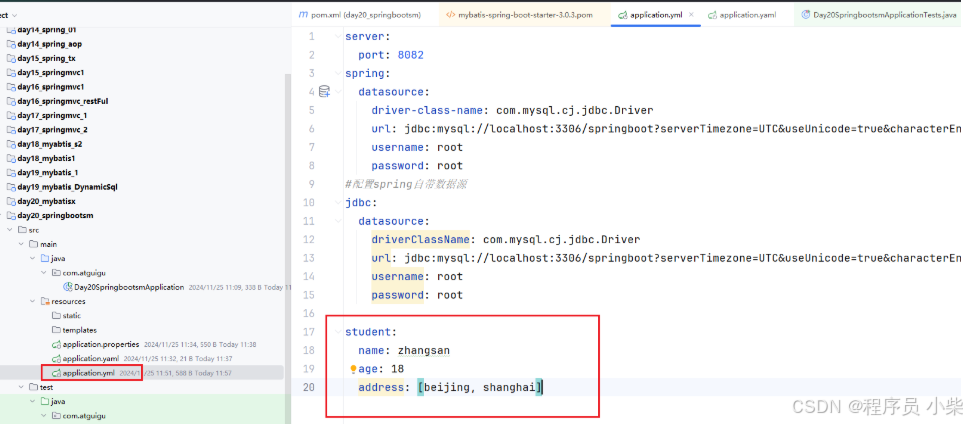Select day19_mybatis_DynamicSql module
The image size is (967, 424).
click(x=67, y=187)
